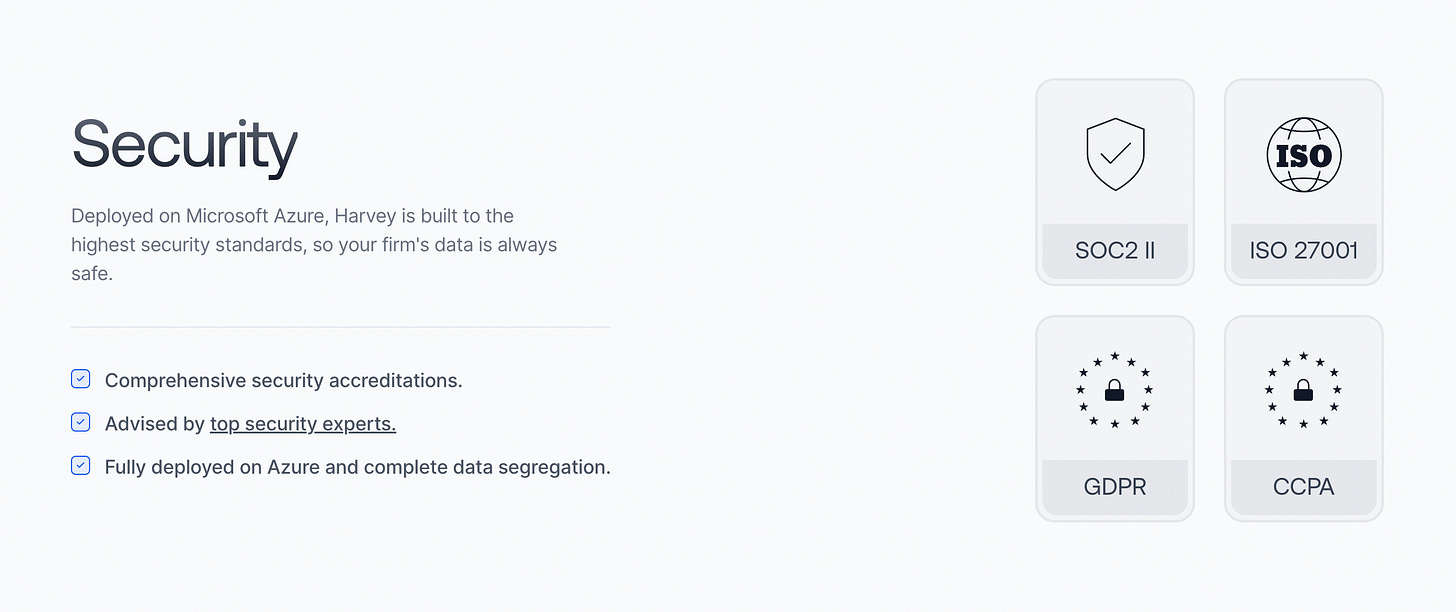Click the Security heading

tap(185, 146)
